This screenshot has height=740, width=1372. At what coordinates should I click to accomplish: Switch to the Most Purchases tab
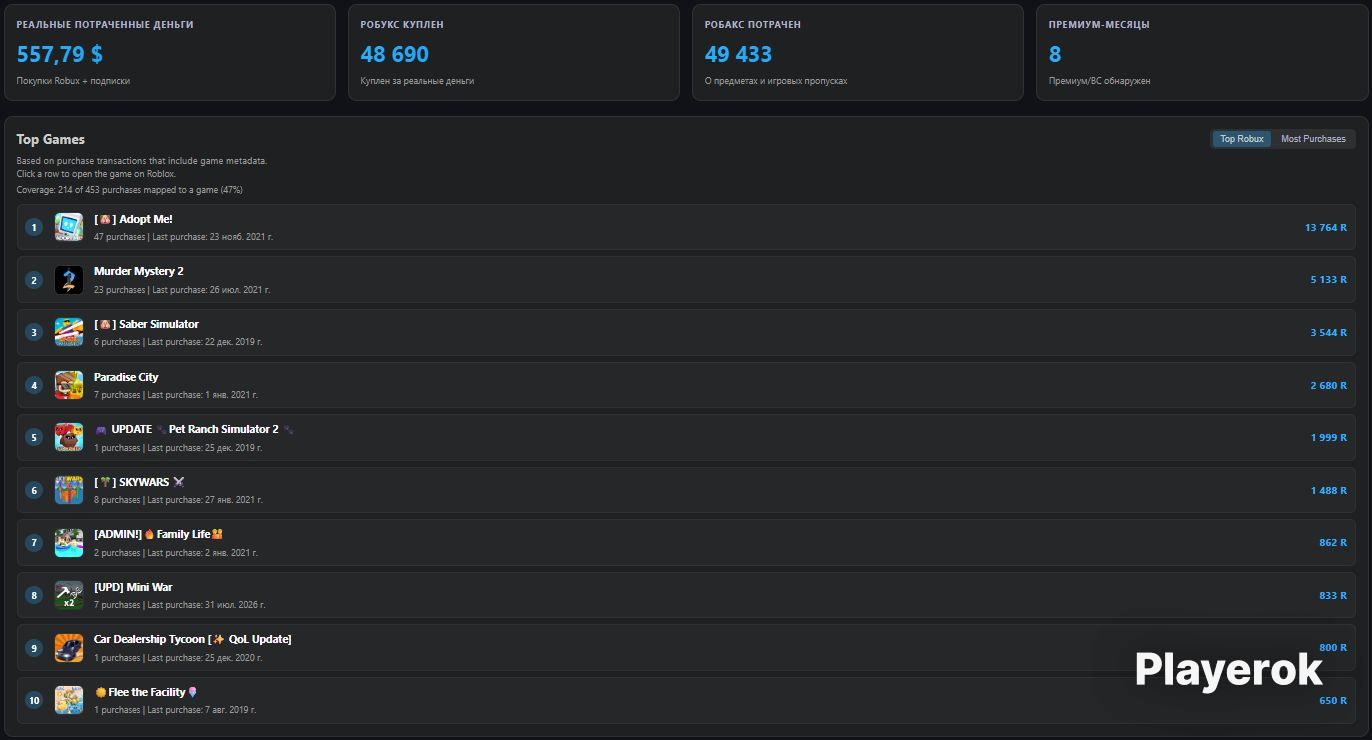[1313, 139]
